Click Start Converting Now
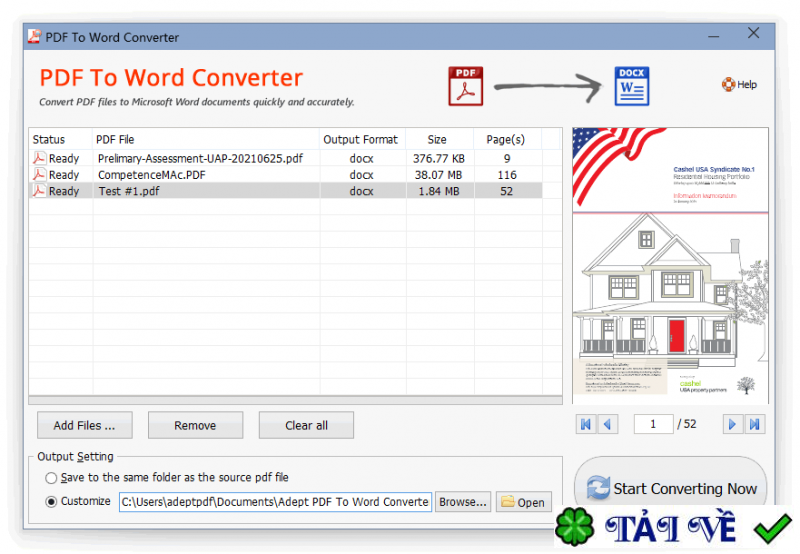This screenshot has height=554, width=800. 671,488
